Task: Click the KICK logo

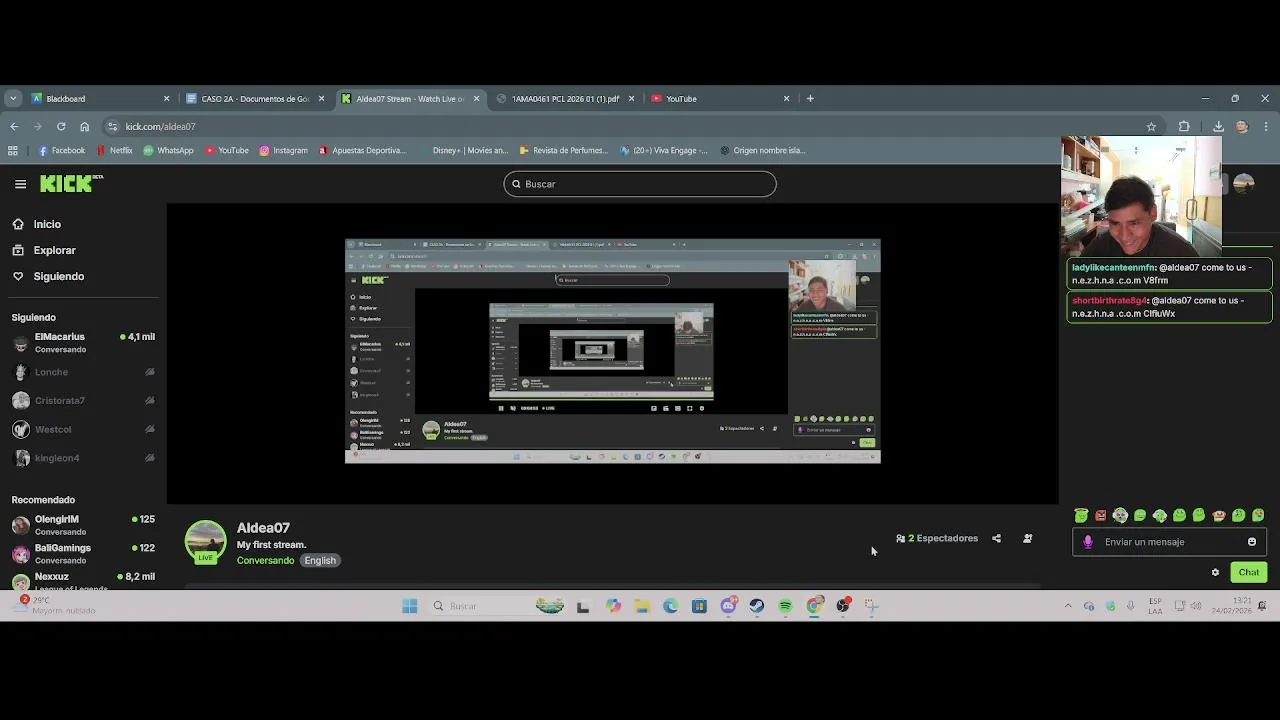Action: [70, 183]
